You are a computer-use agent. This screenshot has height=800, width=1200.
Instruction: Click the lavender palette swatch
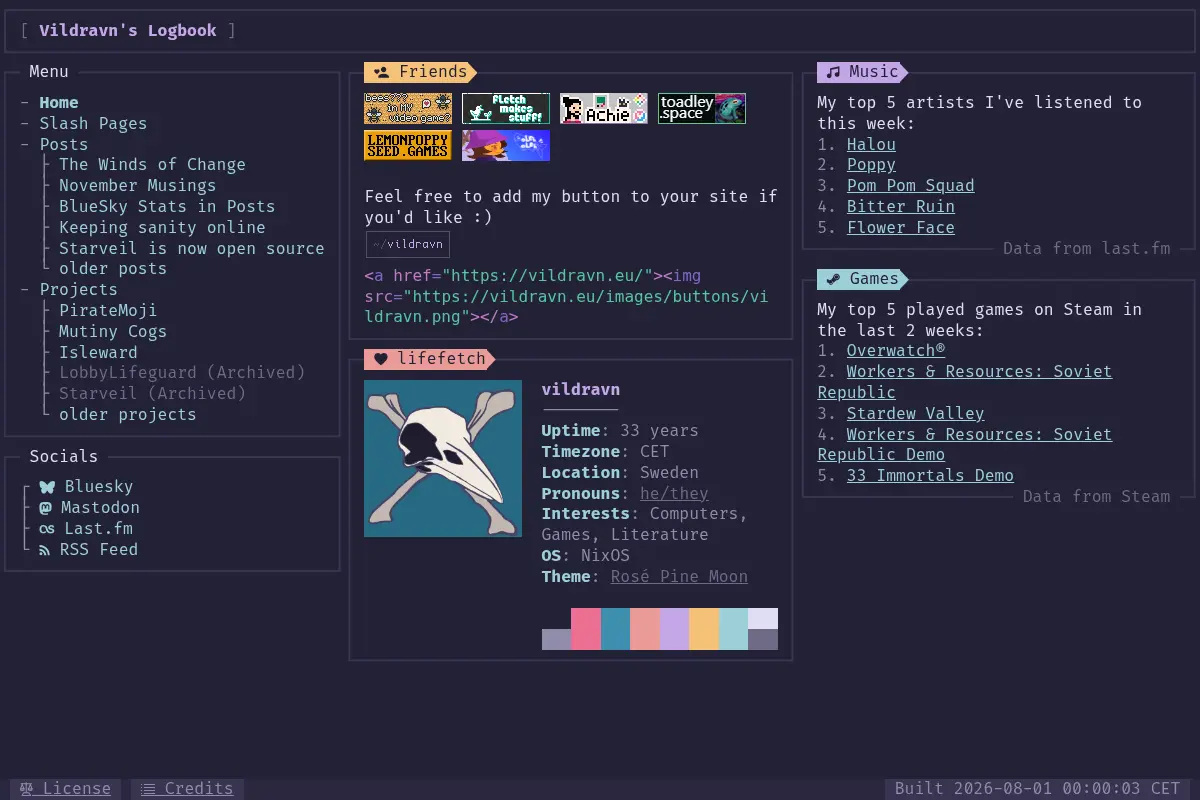pyautogui.click(x=675, y=629)
